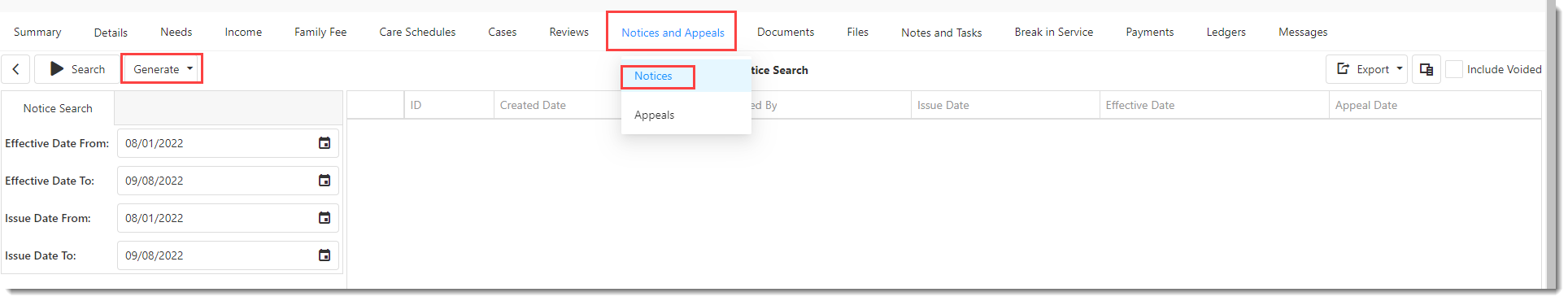Open calendar picker for Issue Date From
The image size is (1568, 301).
pyautogui.click(x=324, y=218)
